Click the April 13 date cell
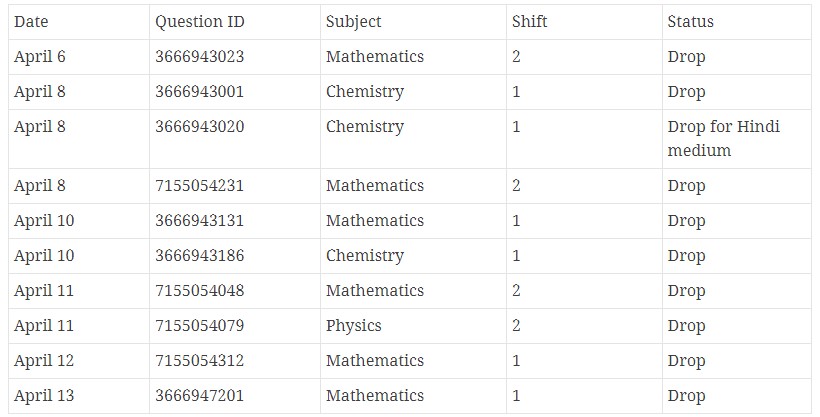This screenshot has width=820, height=417. click(x=44, y=396)
